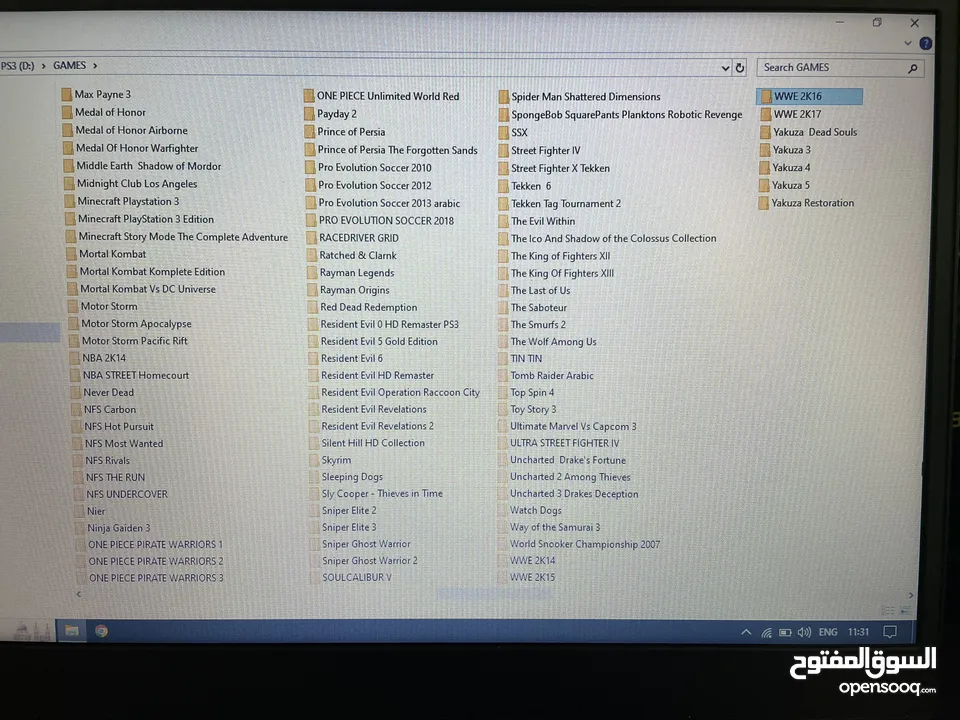Click 'The Ico And Shadow of the Colossus Collection'
Screen dimensions: 960x720
[613, 238]
